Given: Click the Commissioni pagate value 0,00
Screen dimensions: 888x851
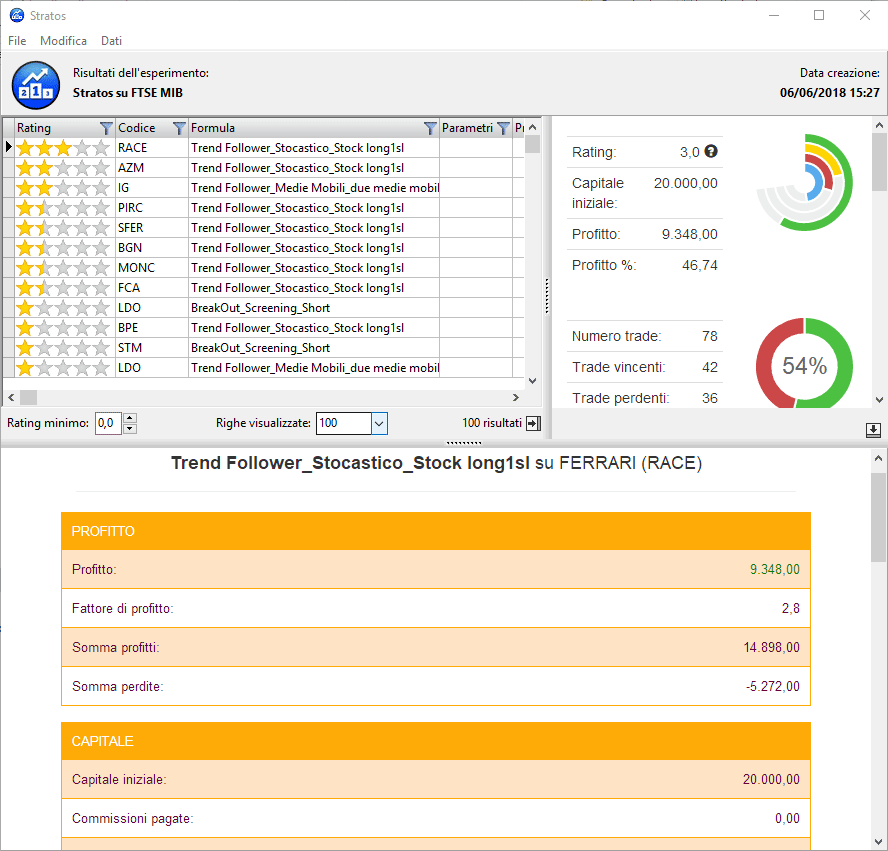Looking at the screenshot, I should 787,819.
